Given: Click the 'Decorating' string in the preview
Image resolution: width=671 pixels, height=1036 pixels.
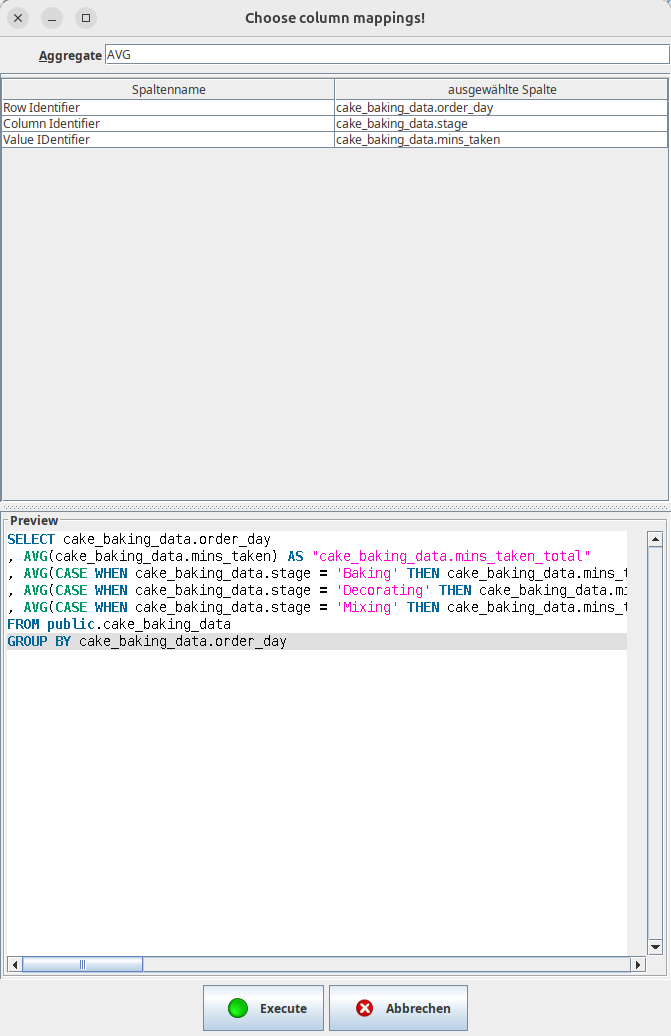Looking at the screenshot, I should click(x=383, y=590).
